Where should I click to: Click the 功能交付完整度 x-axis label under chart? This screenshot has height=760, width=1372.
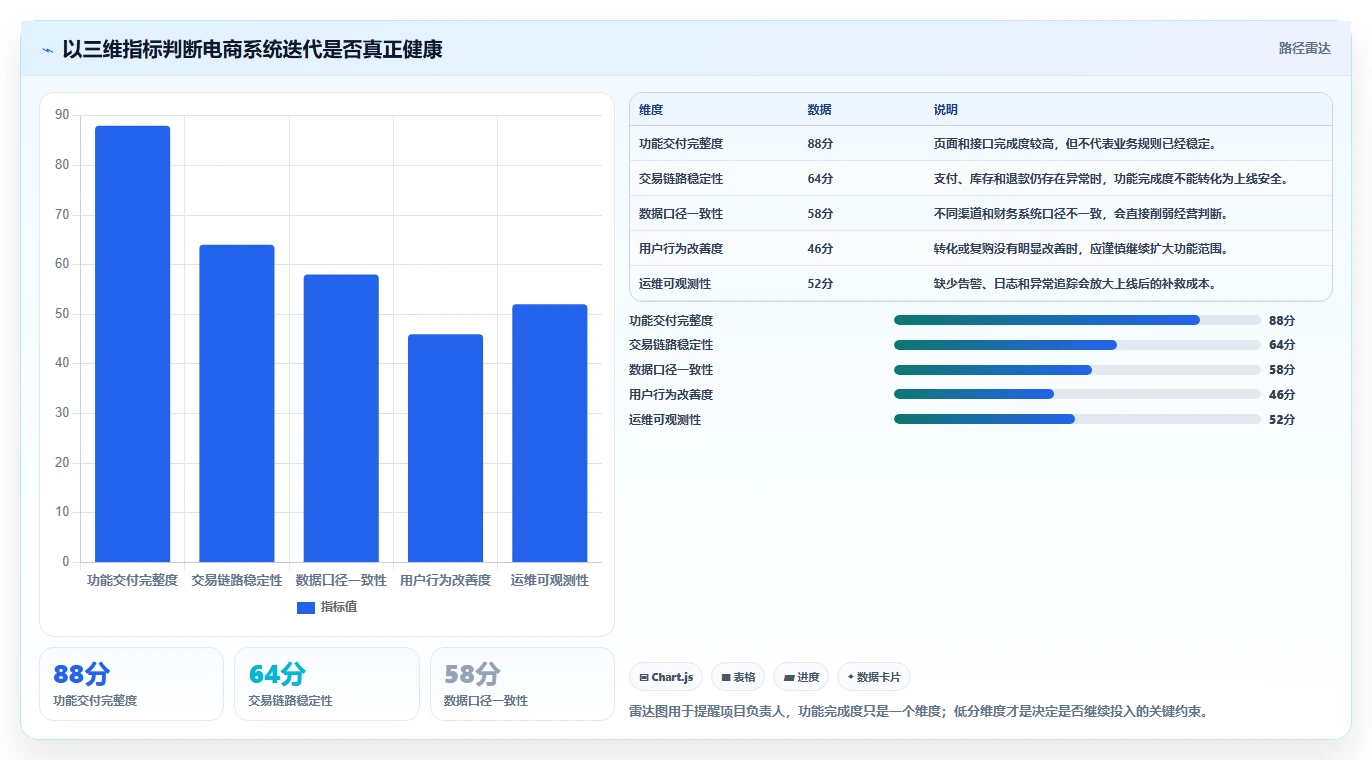pyautogui.click(x=132, y=580)
